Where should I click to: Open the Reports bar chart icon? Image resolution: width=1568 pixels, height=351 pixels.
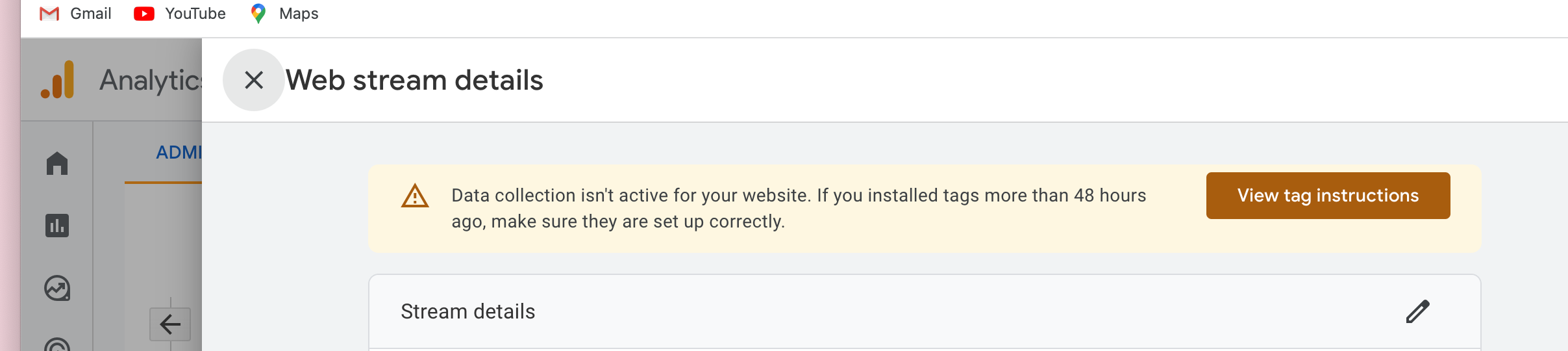coord(57,226)
